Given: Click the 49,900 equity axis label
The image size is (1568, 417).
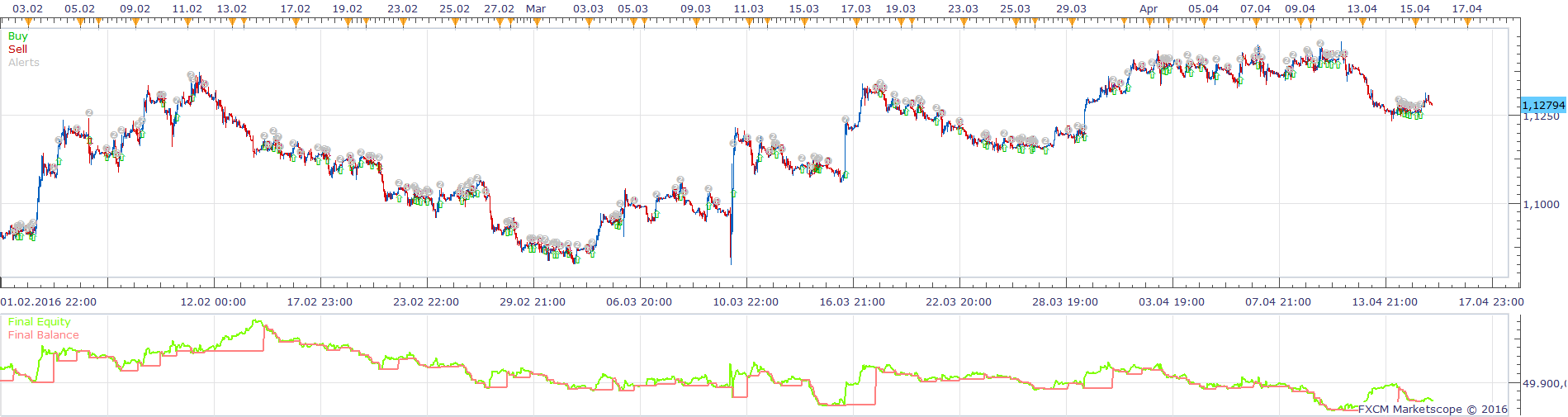Looking at the screenshot, I should pyautogui.click(x=1544, y=383).
